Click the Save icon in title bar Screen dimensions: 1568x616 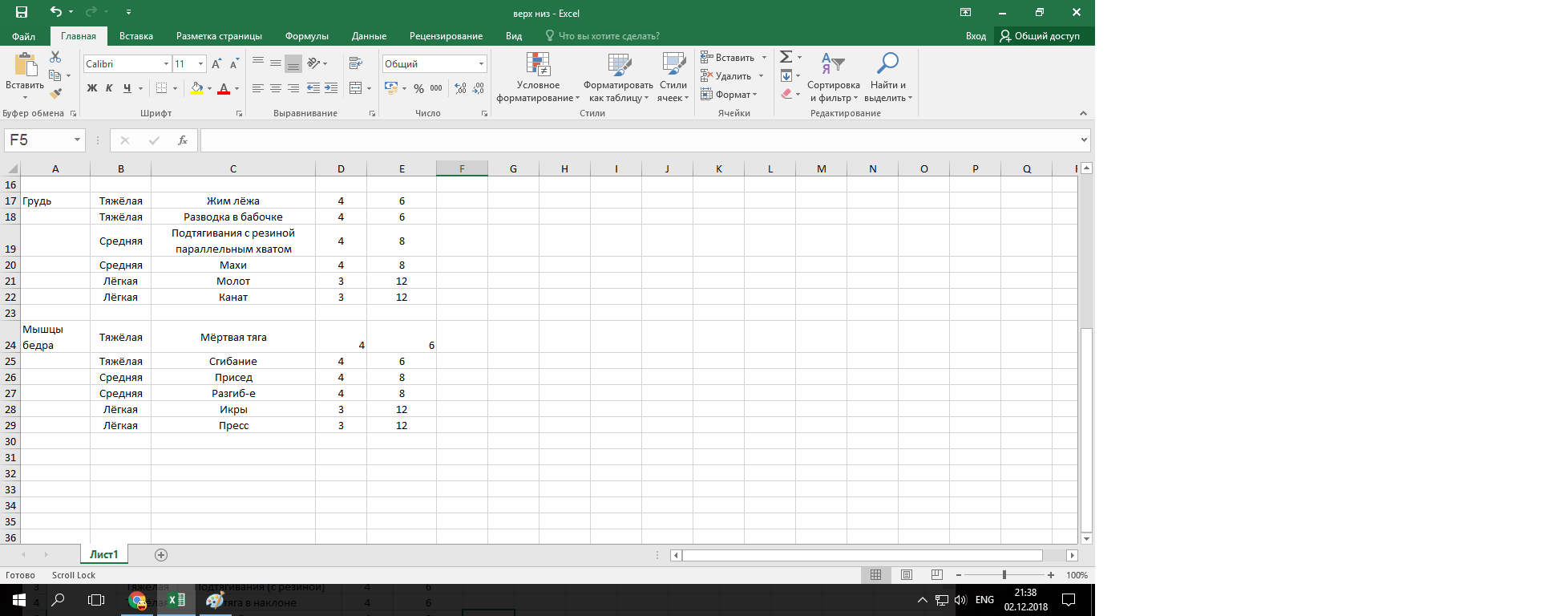[x=22, y=12]
